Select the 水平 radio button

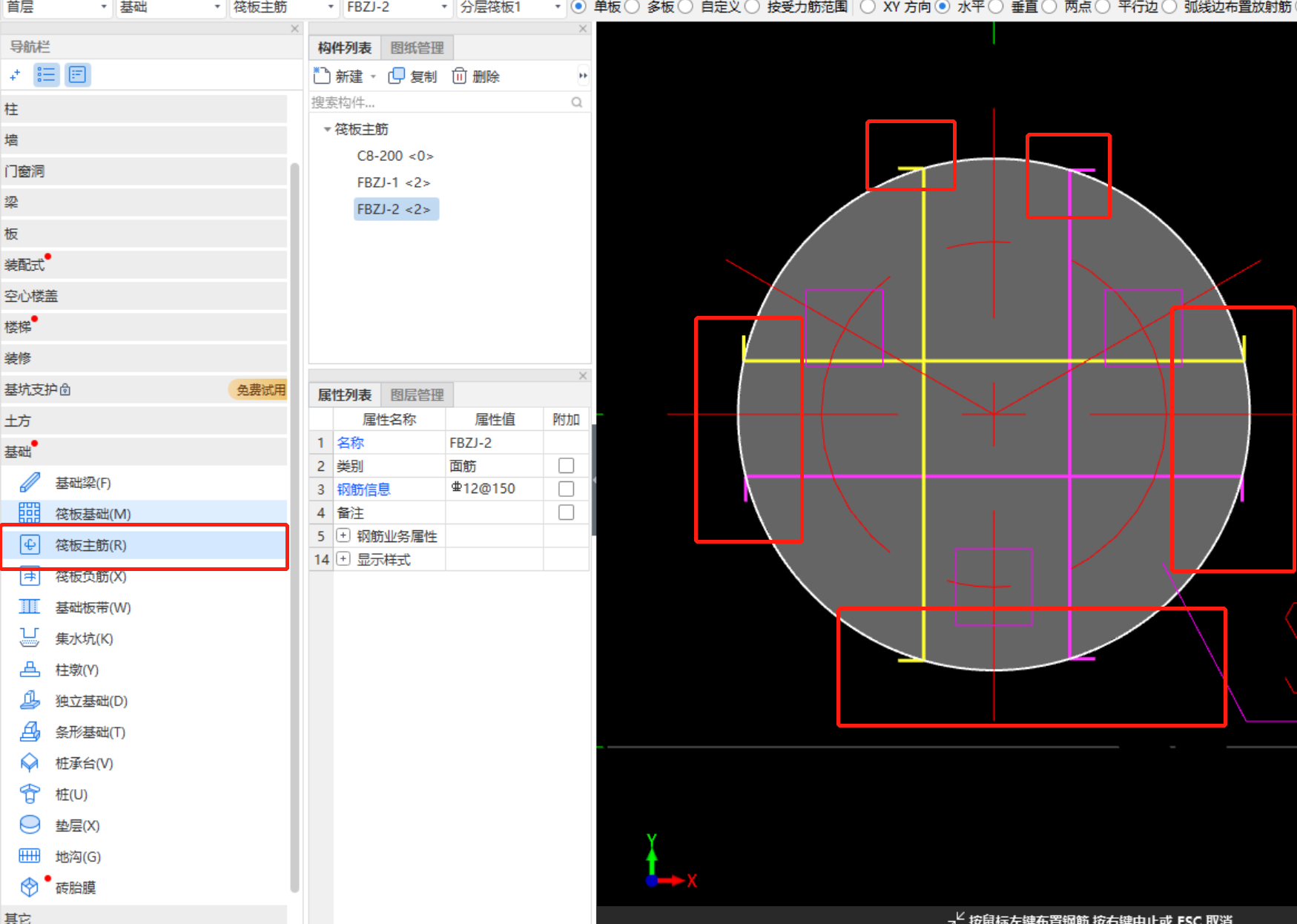tap(942, 7)
